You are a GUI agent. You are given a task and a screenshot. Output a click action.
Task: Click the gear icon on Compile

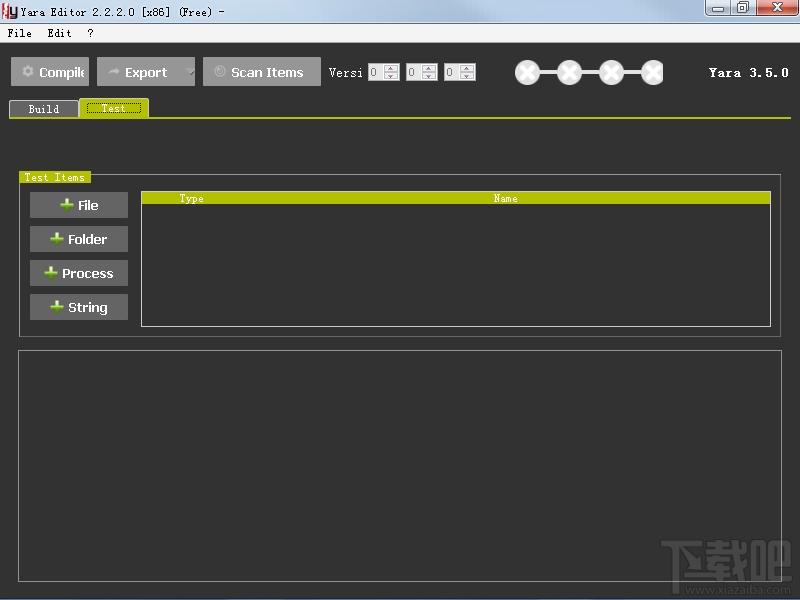pos(28,71)
